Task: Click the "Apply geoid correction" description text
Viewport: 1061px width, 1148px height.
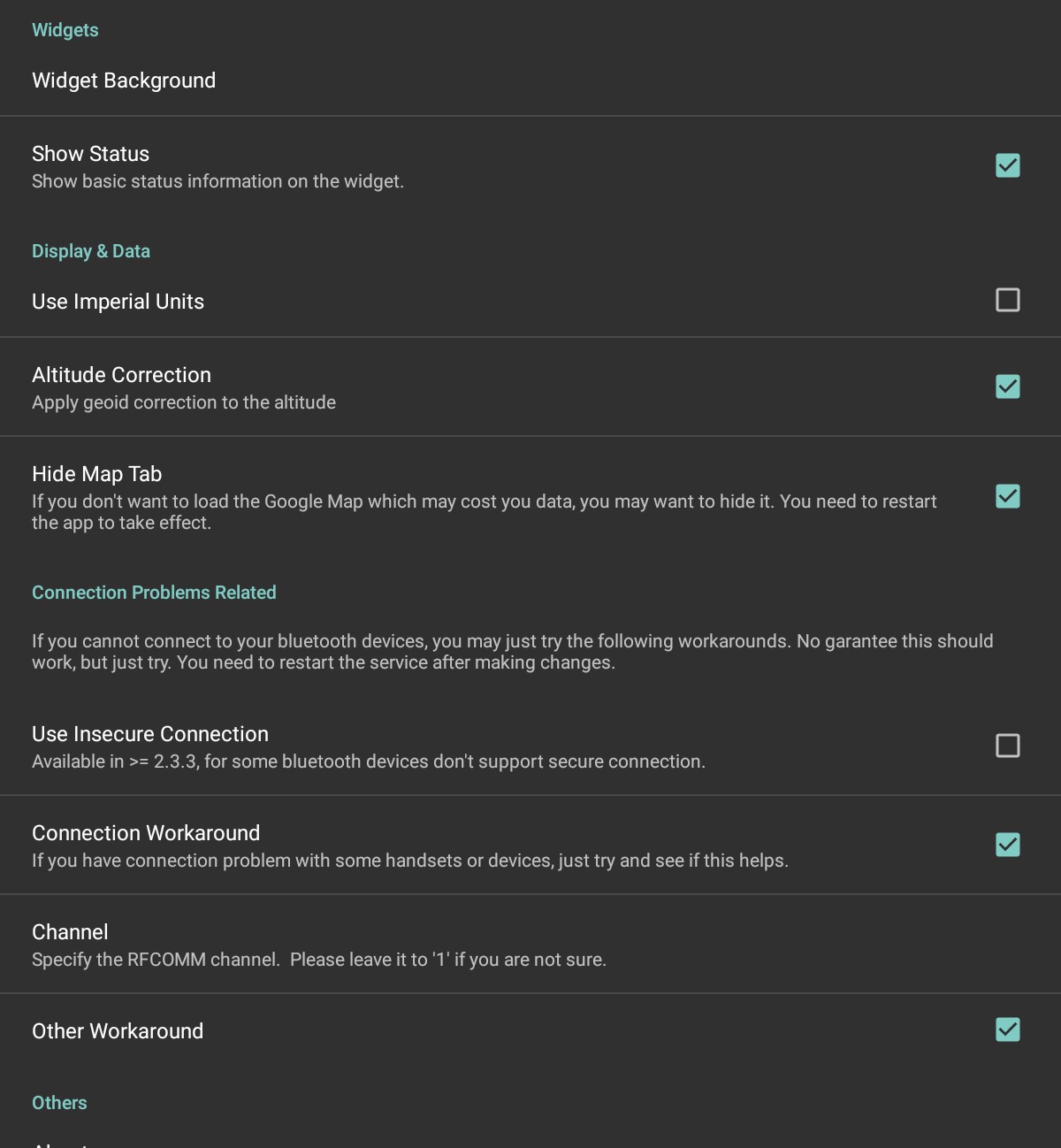Action: [184, 402]
